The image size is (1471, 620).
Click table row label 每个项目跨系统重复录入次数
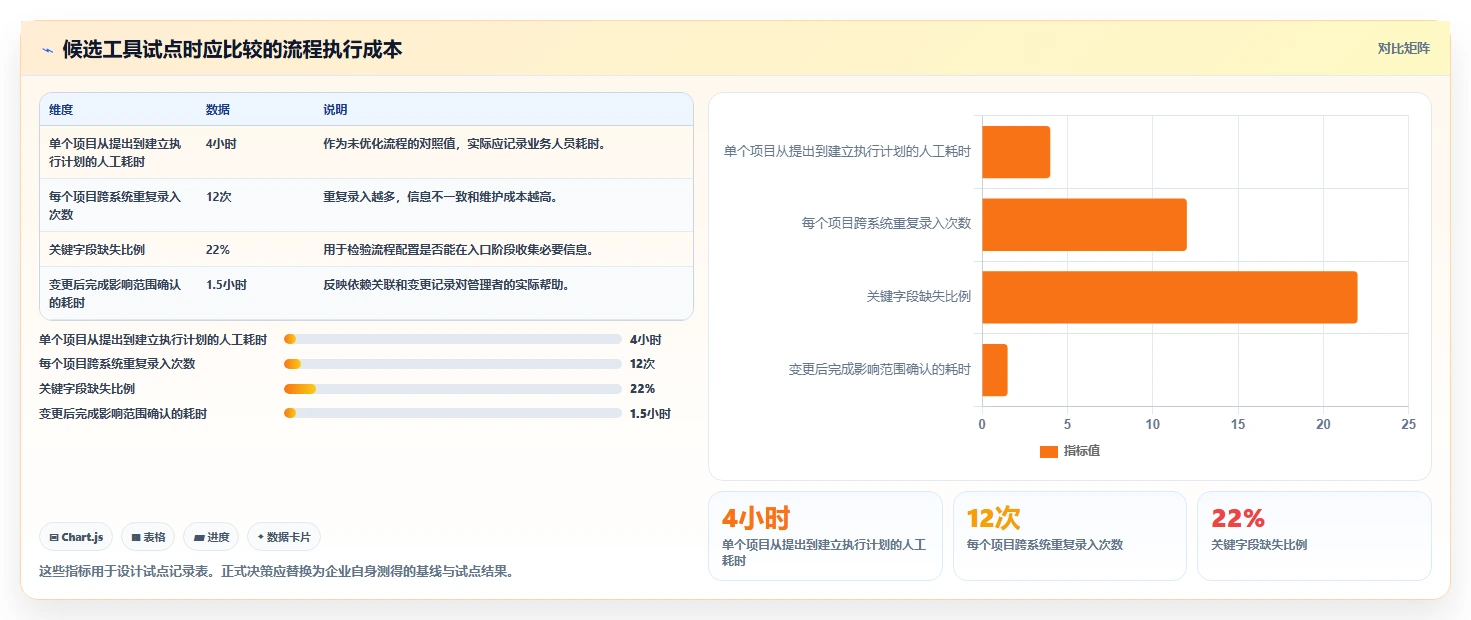(115, 205)
